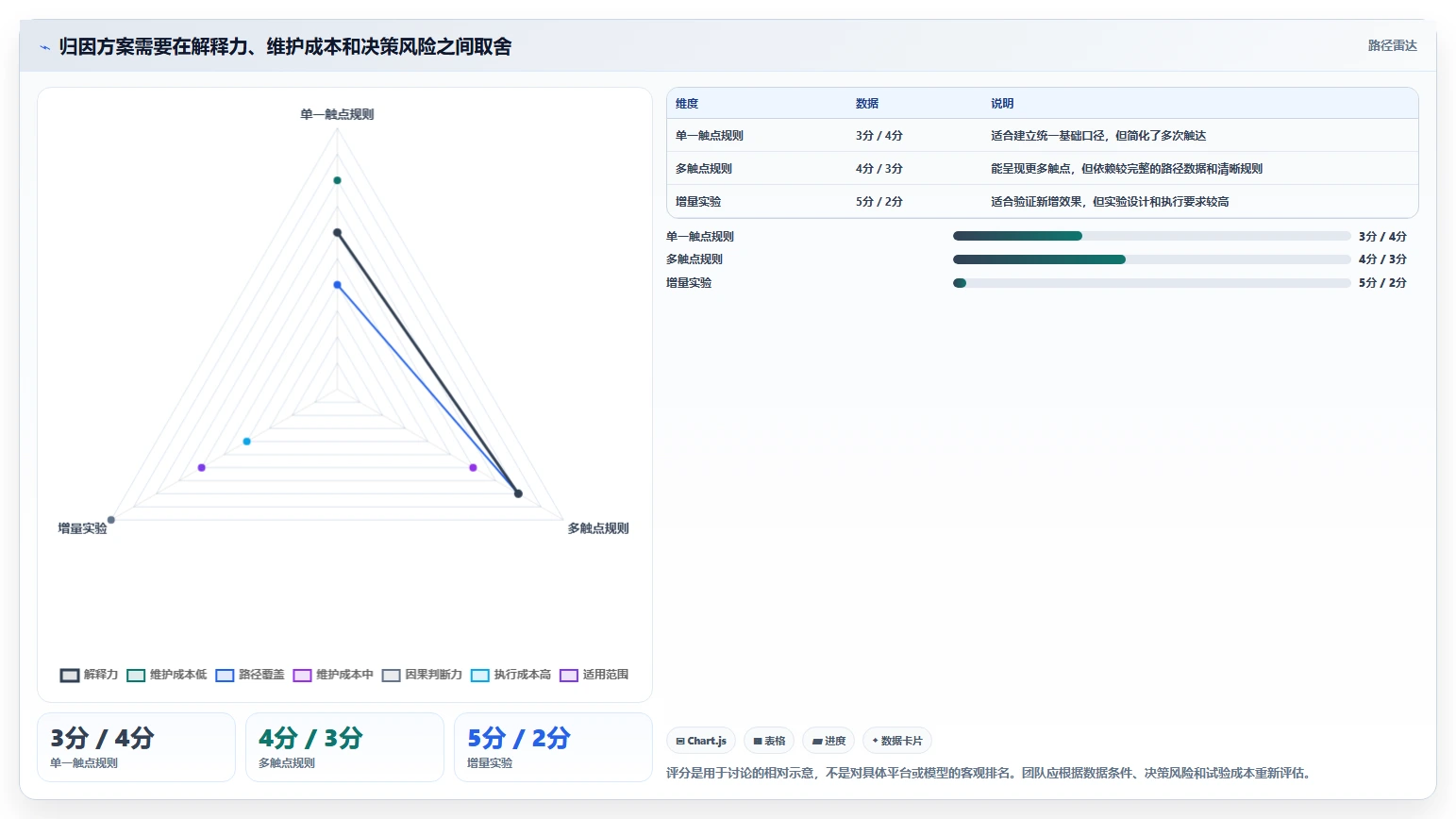
Task: Open the 4分 / 3分 stat card
Action: 344,747
